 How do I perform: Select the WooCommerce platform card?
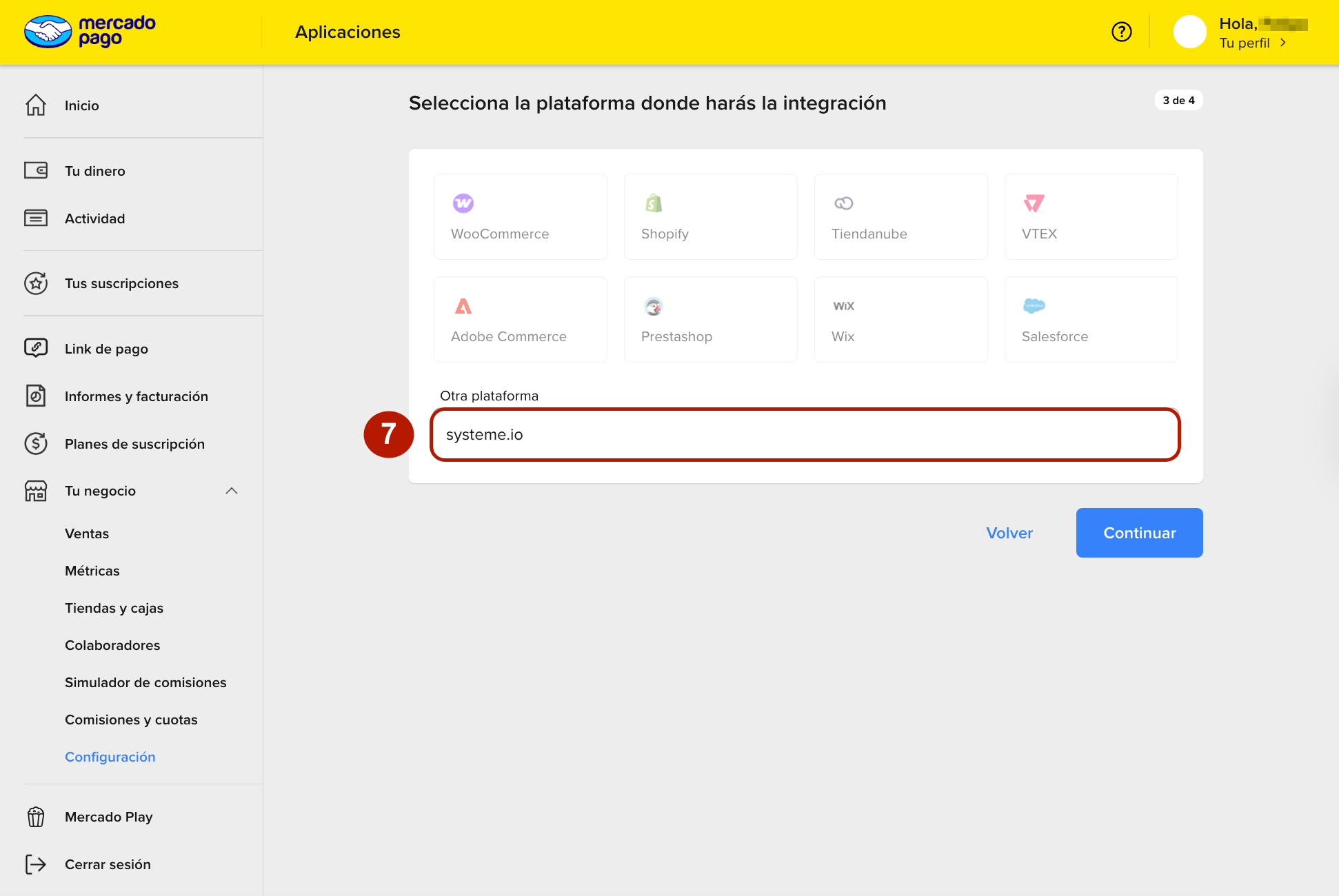point(520,216)
